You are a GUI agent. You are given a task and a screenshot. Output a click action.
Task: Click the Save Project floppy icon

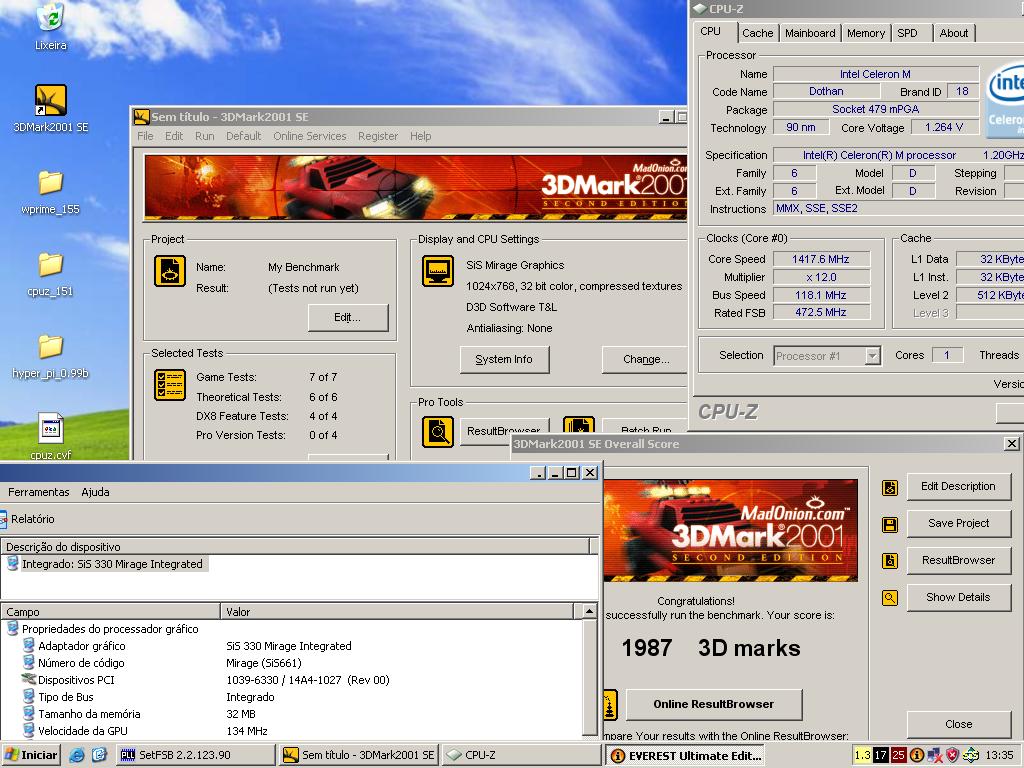[x=890, y=524]
